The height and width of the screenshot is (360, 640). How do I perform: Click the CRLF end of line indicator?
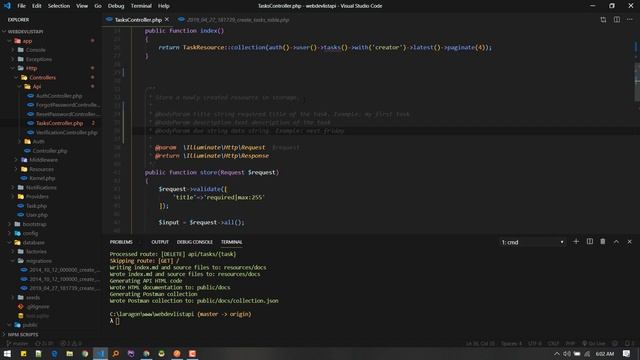click(553, 343)
